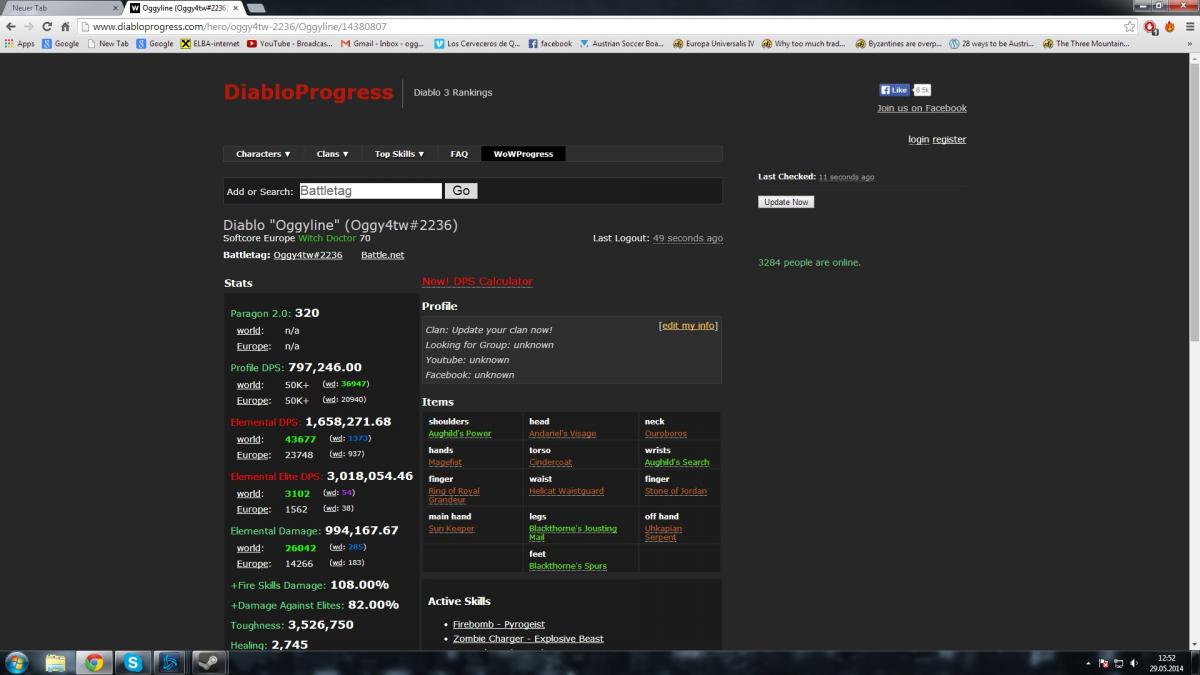The height and width of the screenshot is (675, 1200).
Task: Go back using the browser back arrow
Action: pos(10,26)
